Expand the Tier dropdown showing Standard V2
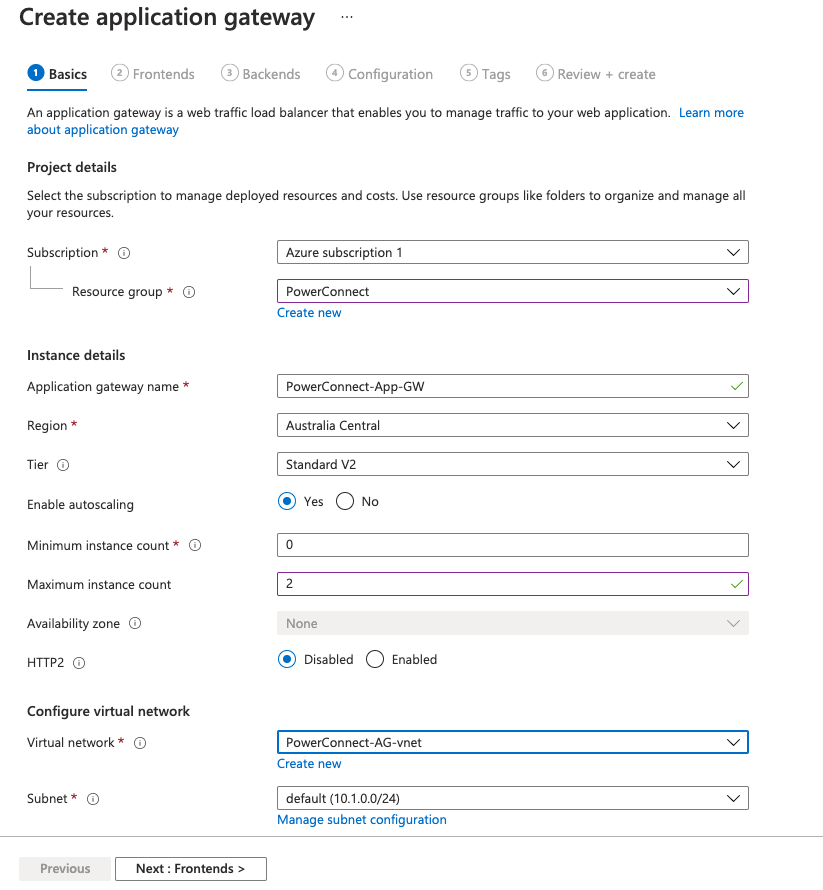This screenshot has height=890, width=823. coord(512,465)
